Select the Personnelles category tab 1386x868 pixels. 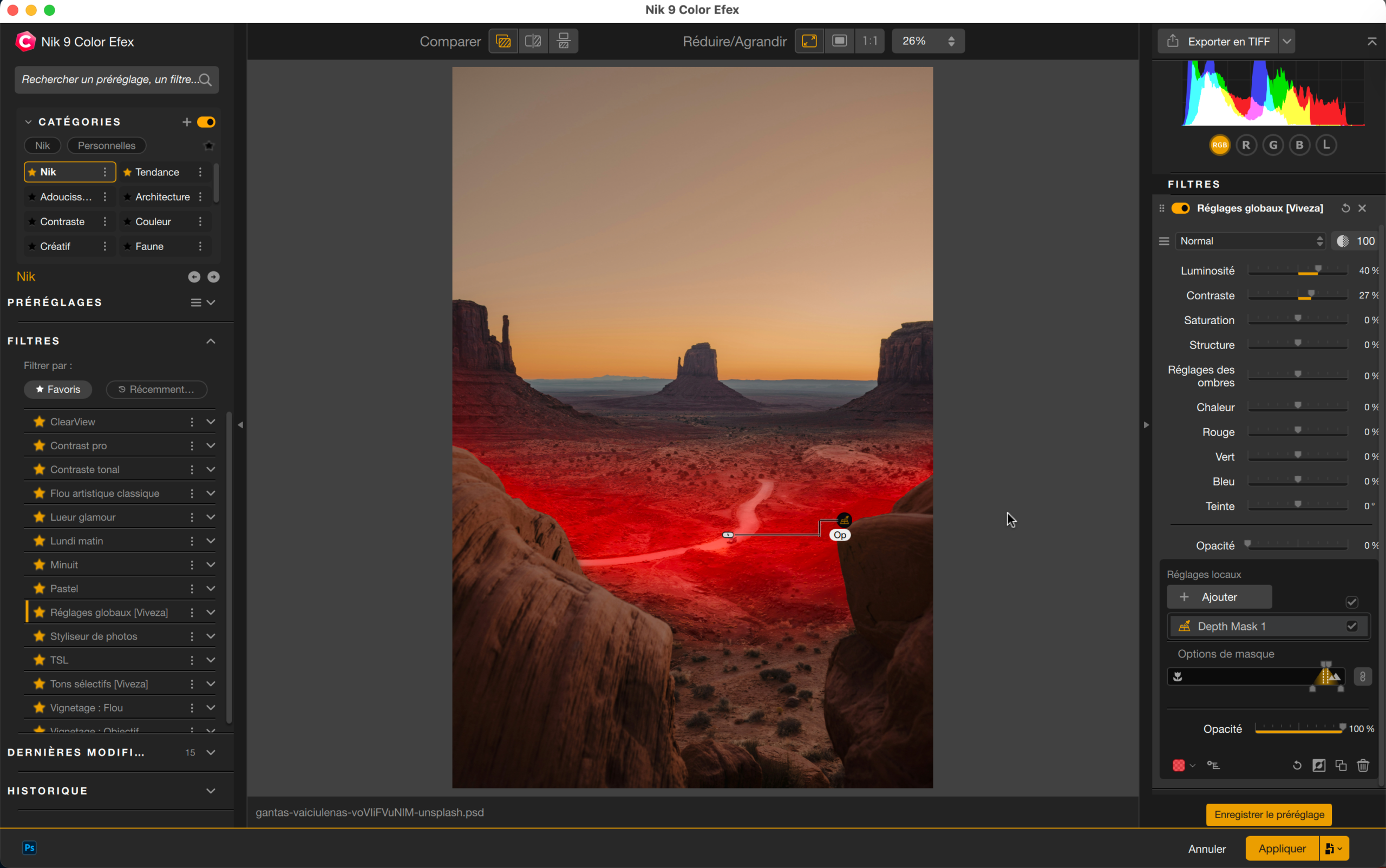pyautogui.click(x=106, y=146)
